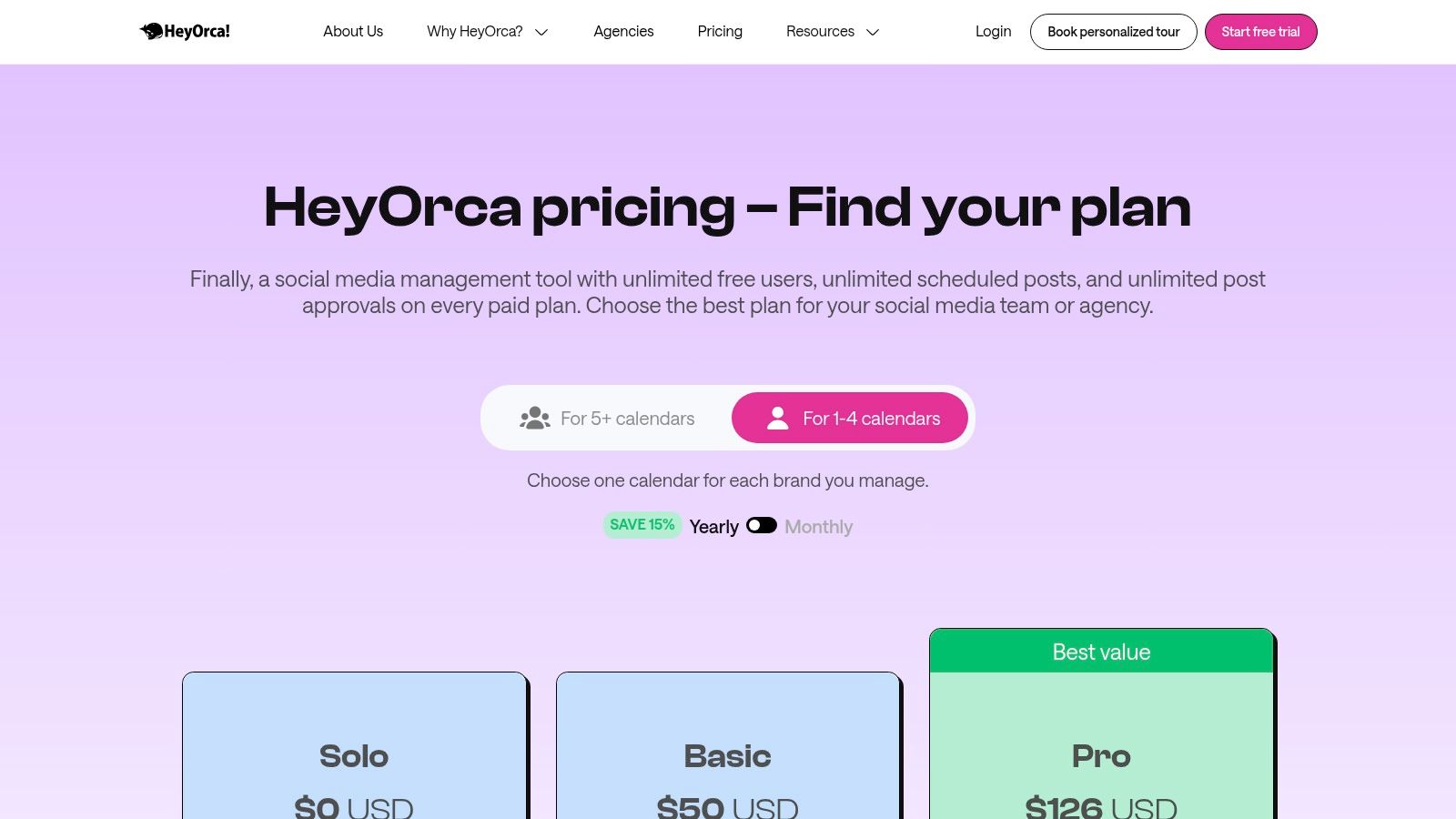Screen dimensions: 1456x819
Task: Visit the About Us page
Action: pyautogui.click(x=353, y=31)
